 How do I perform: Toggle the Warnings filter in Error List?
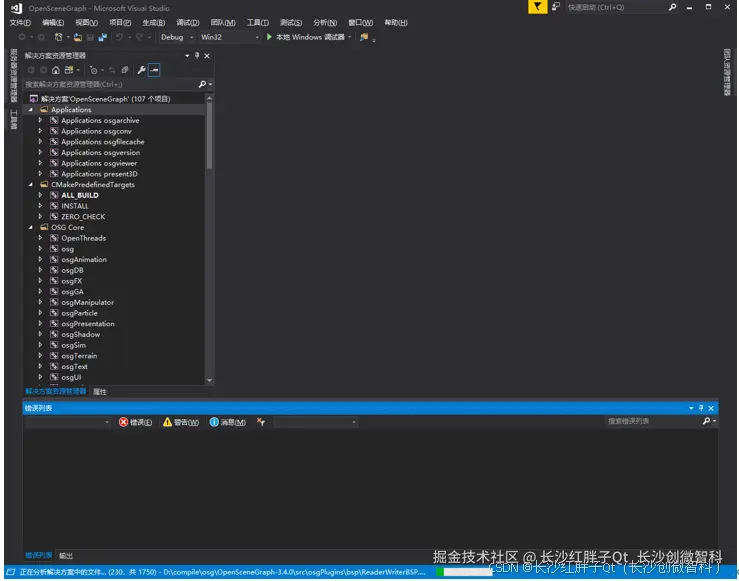[x=181, y=422]
